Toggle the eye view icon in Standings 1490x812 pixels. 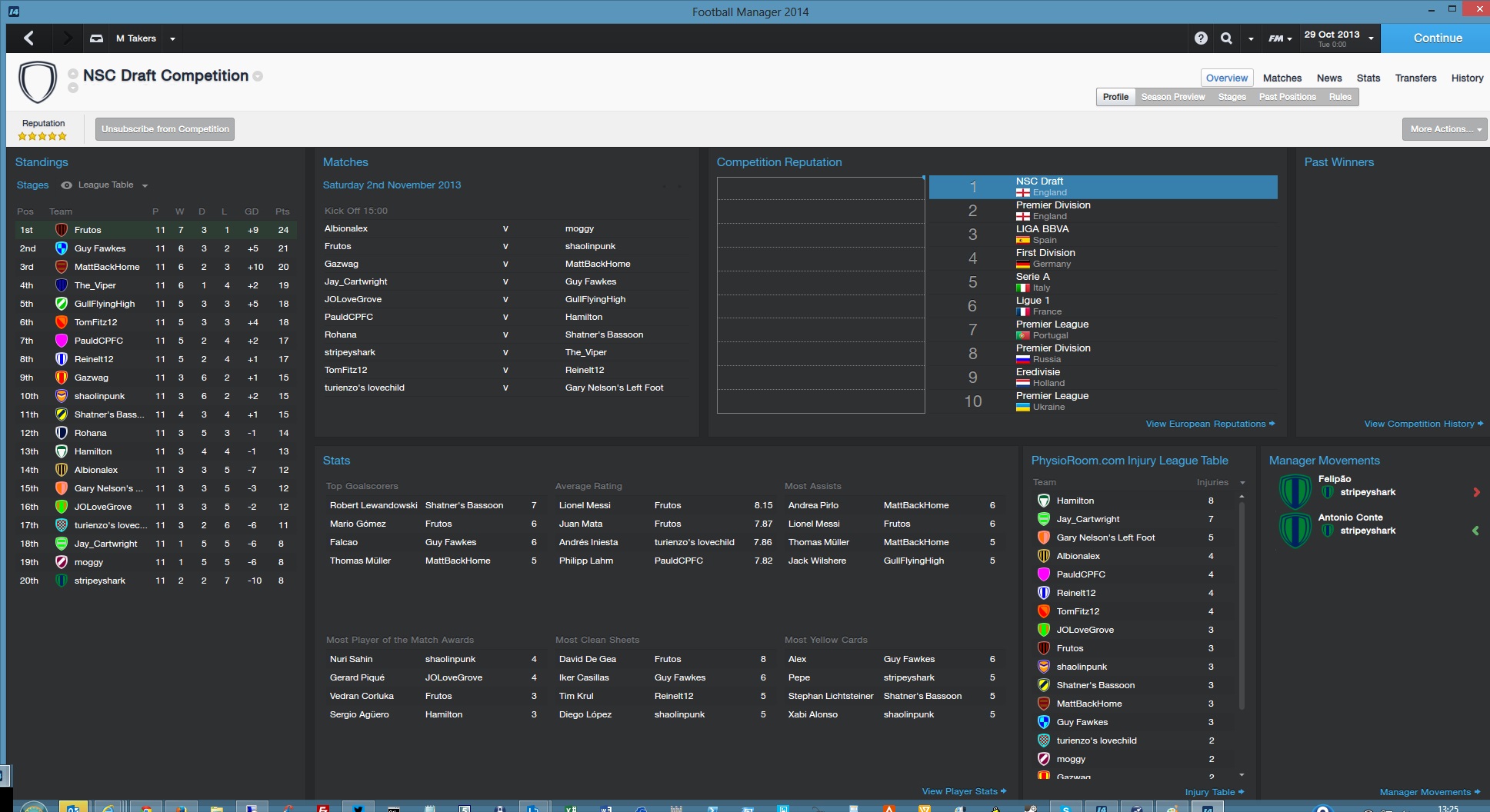point(67,185)
